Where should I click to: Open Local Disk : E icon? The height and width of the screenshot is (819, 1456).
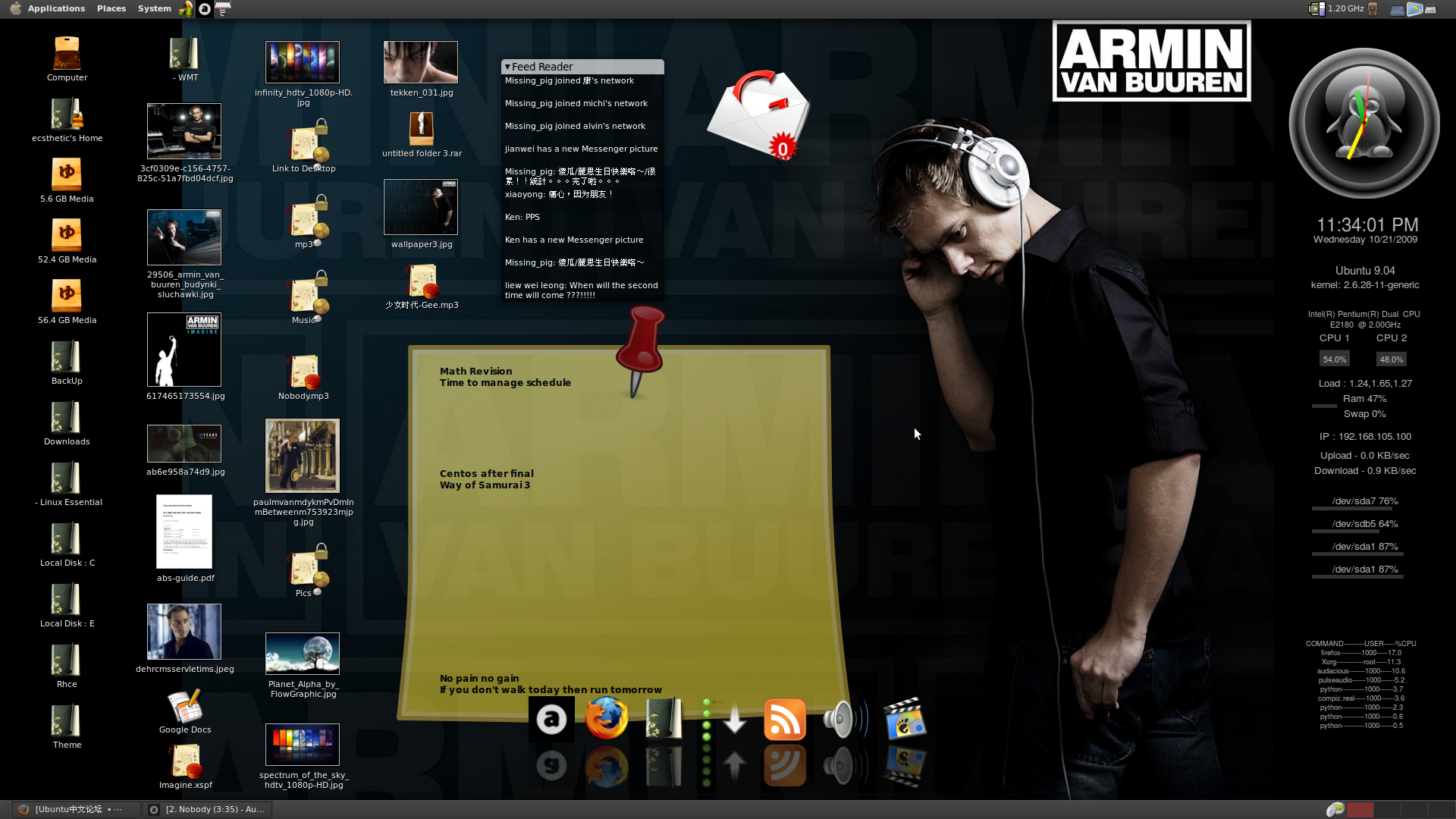click(x=67, y=600)
